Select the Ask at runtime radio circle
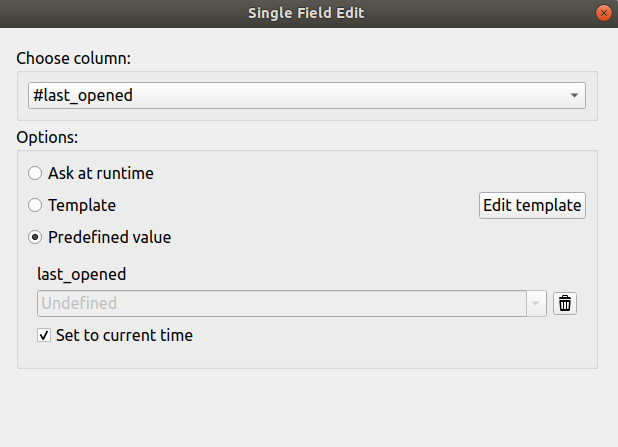This screenshot has height=447, width=618. [x=35, y=173]
